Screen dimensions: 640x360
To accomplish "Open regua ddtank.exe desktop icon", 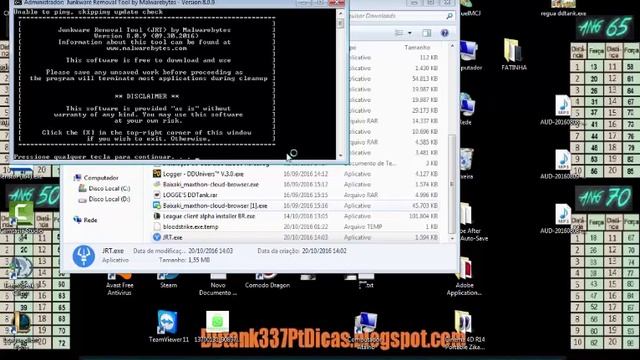I will click(563, 9).
